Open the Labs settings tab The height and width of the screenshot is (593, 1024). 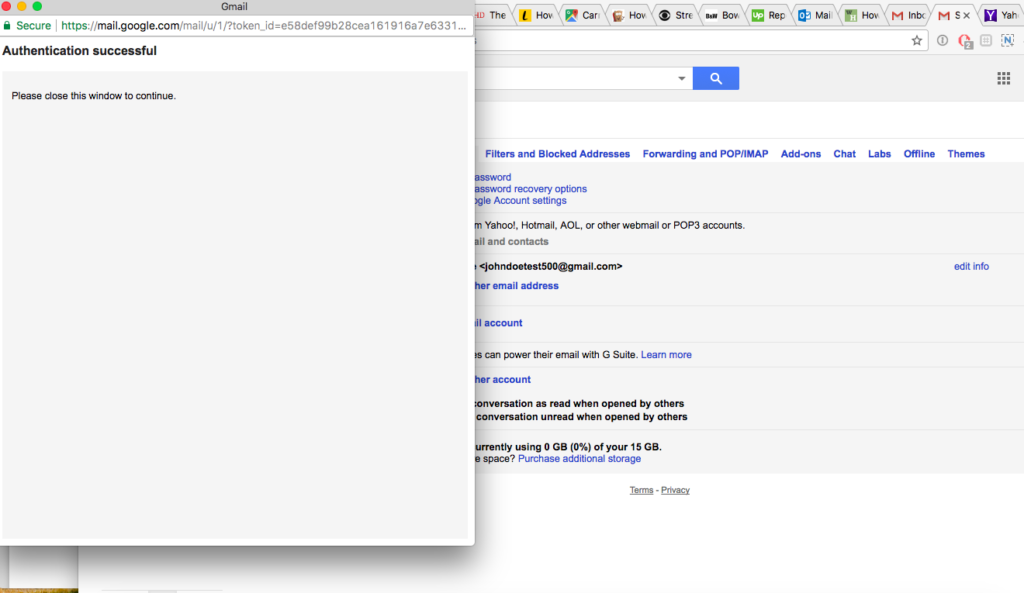tap(879, 154)
